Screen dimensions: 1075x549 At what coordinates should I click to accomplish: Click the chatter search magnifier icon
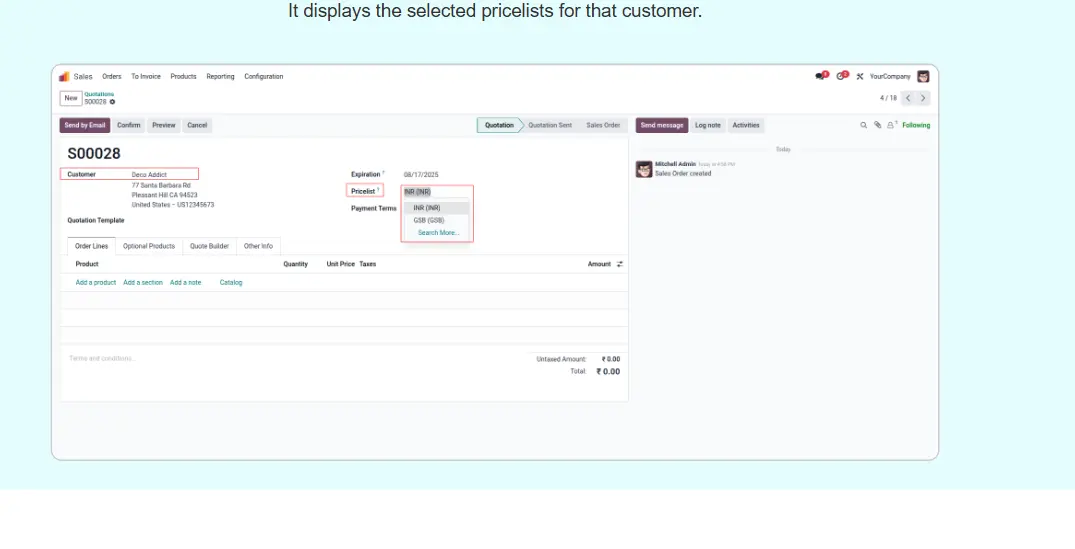coord(864,125)
